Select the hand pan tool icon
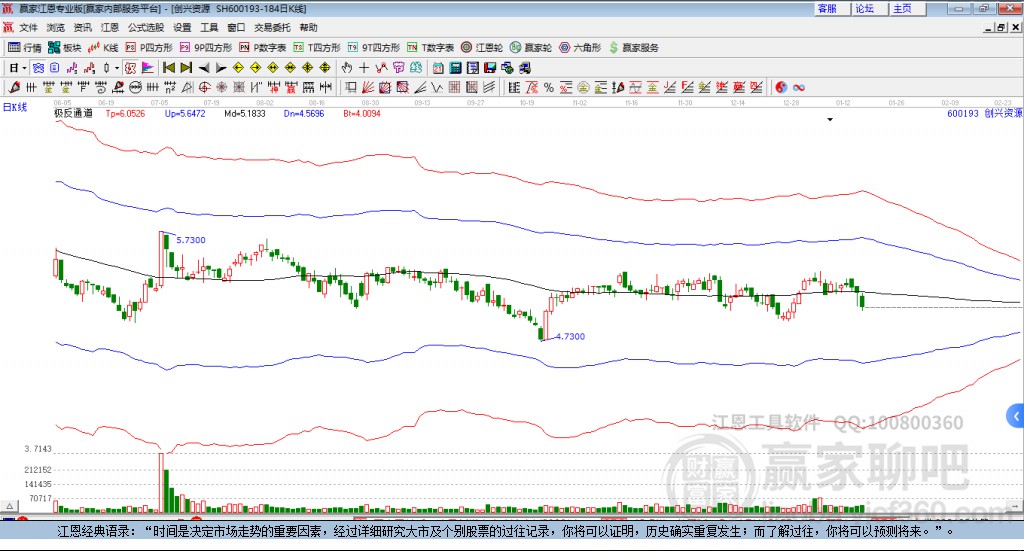1024x551 pixels. [347, 67]
